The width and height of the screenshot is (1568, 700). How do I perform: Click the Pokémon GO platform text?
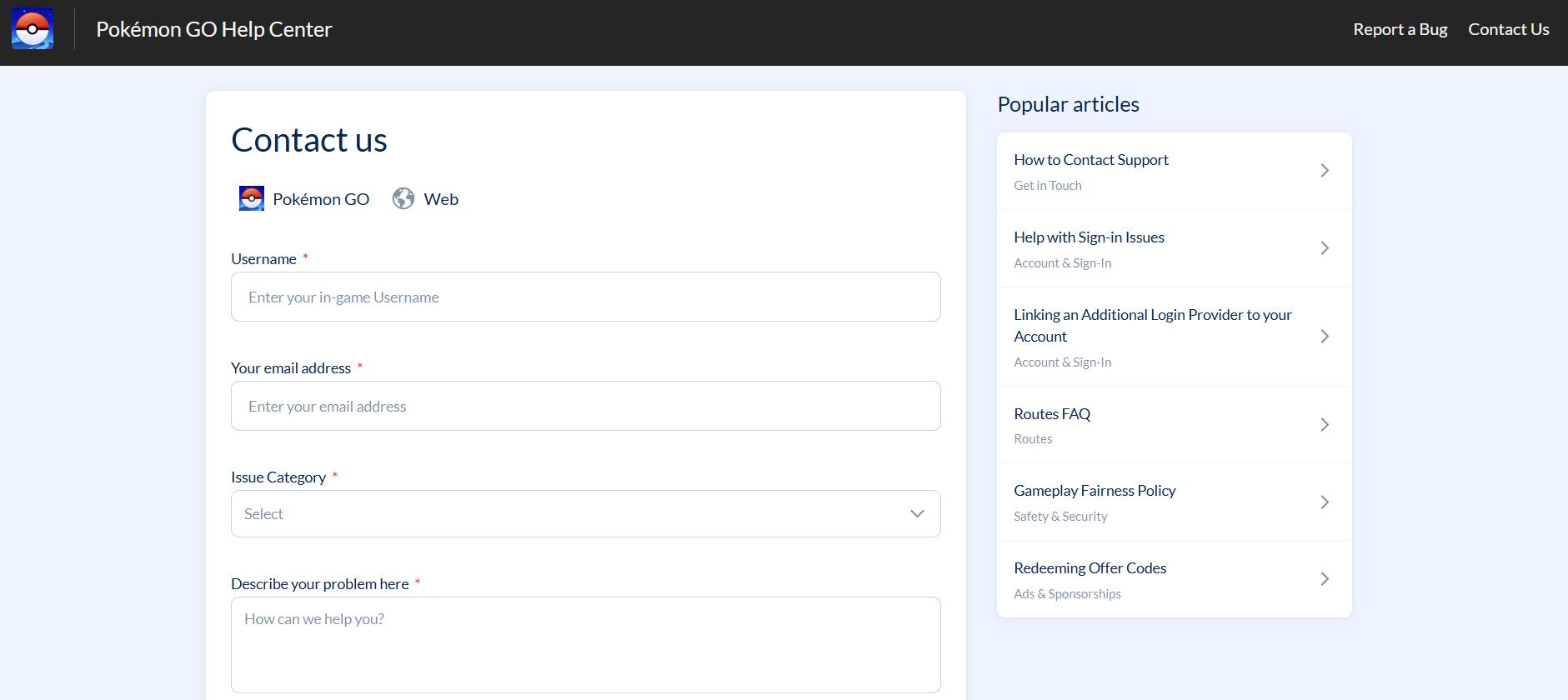click(321, 199)
